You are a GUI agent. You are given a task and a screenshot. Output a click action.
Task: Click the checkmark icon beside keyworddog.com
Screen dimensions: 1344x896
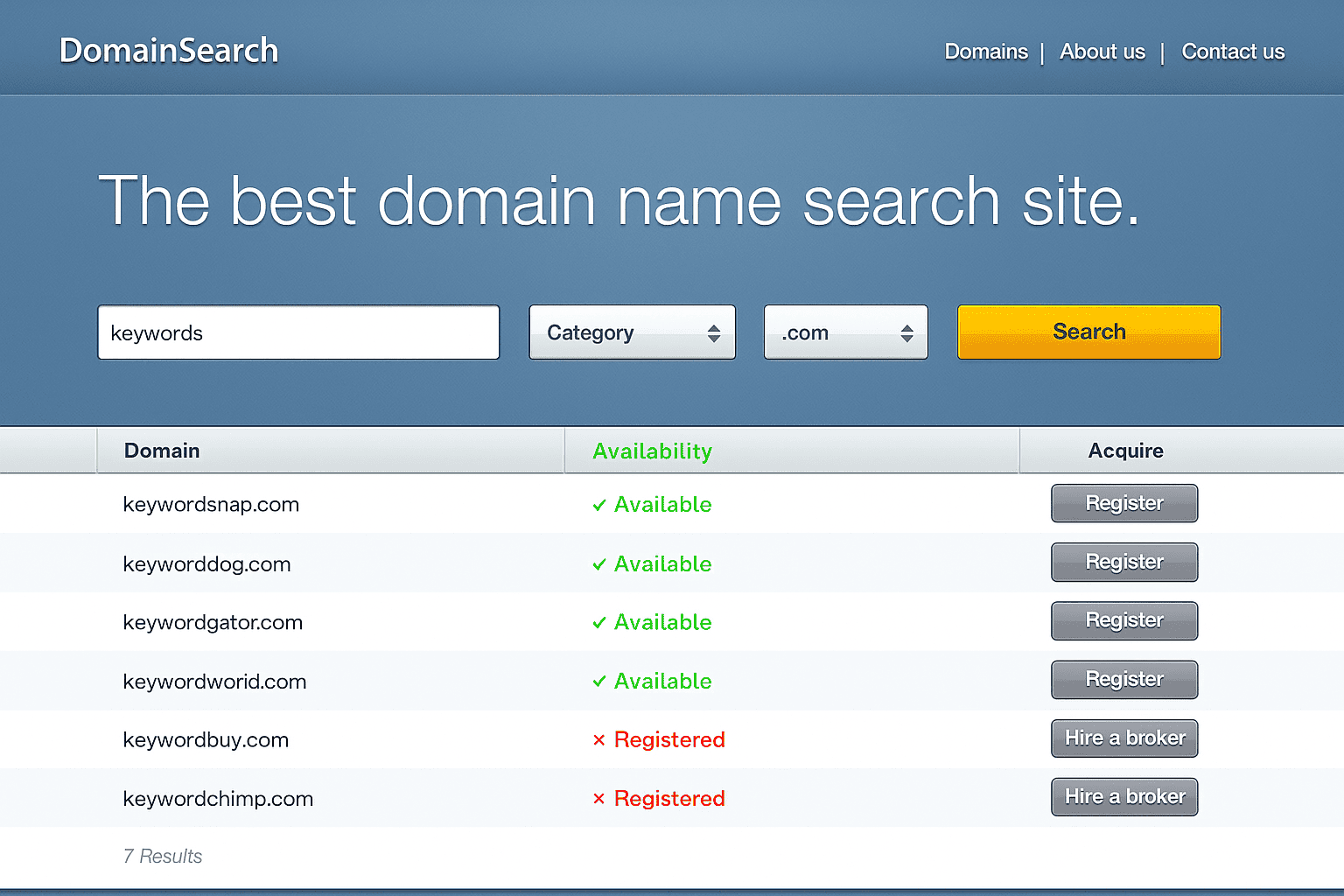click(599, 564)
